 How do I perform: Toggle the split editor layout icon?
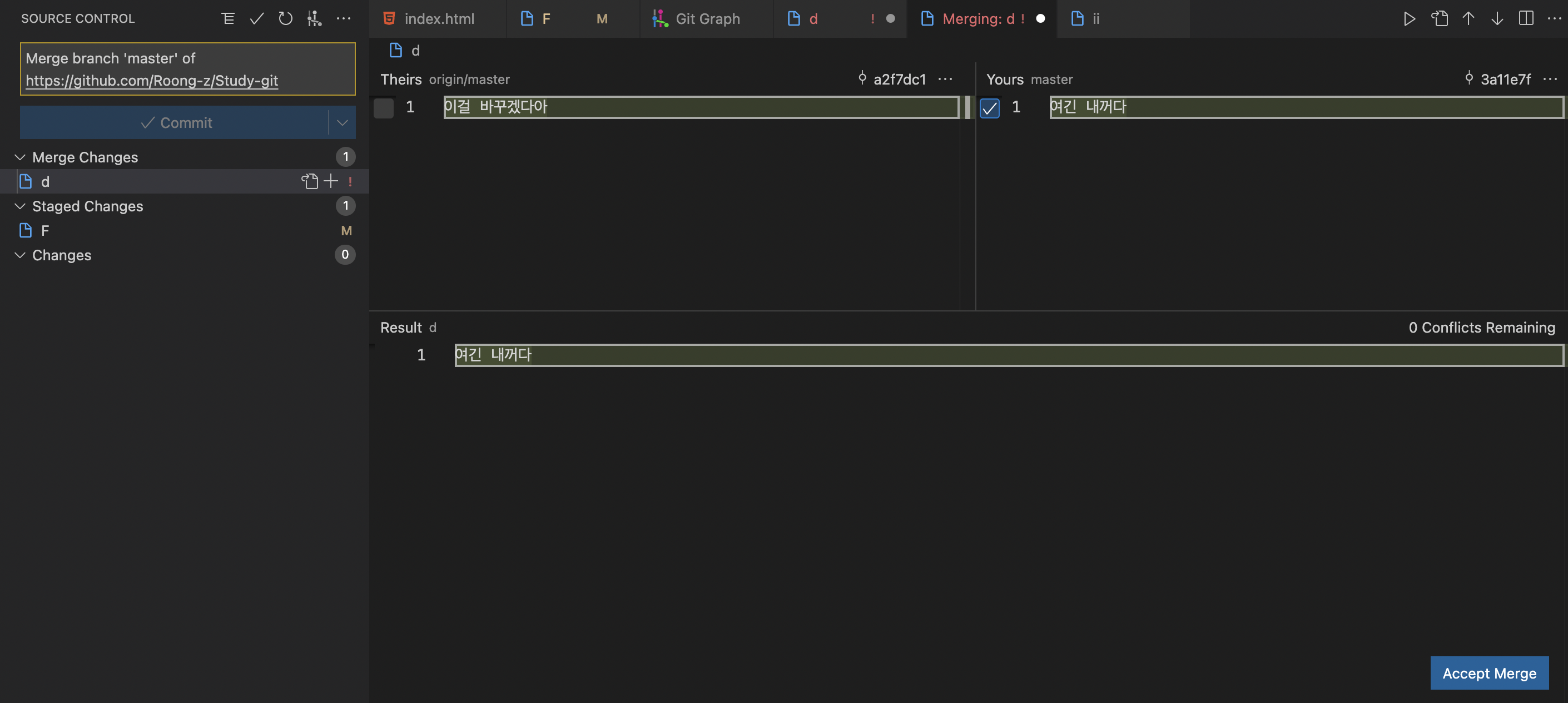[x=1526, y=18]
